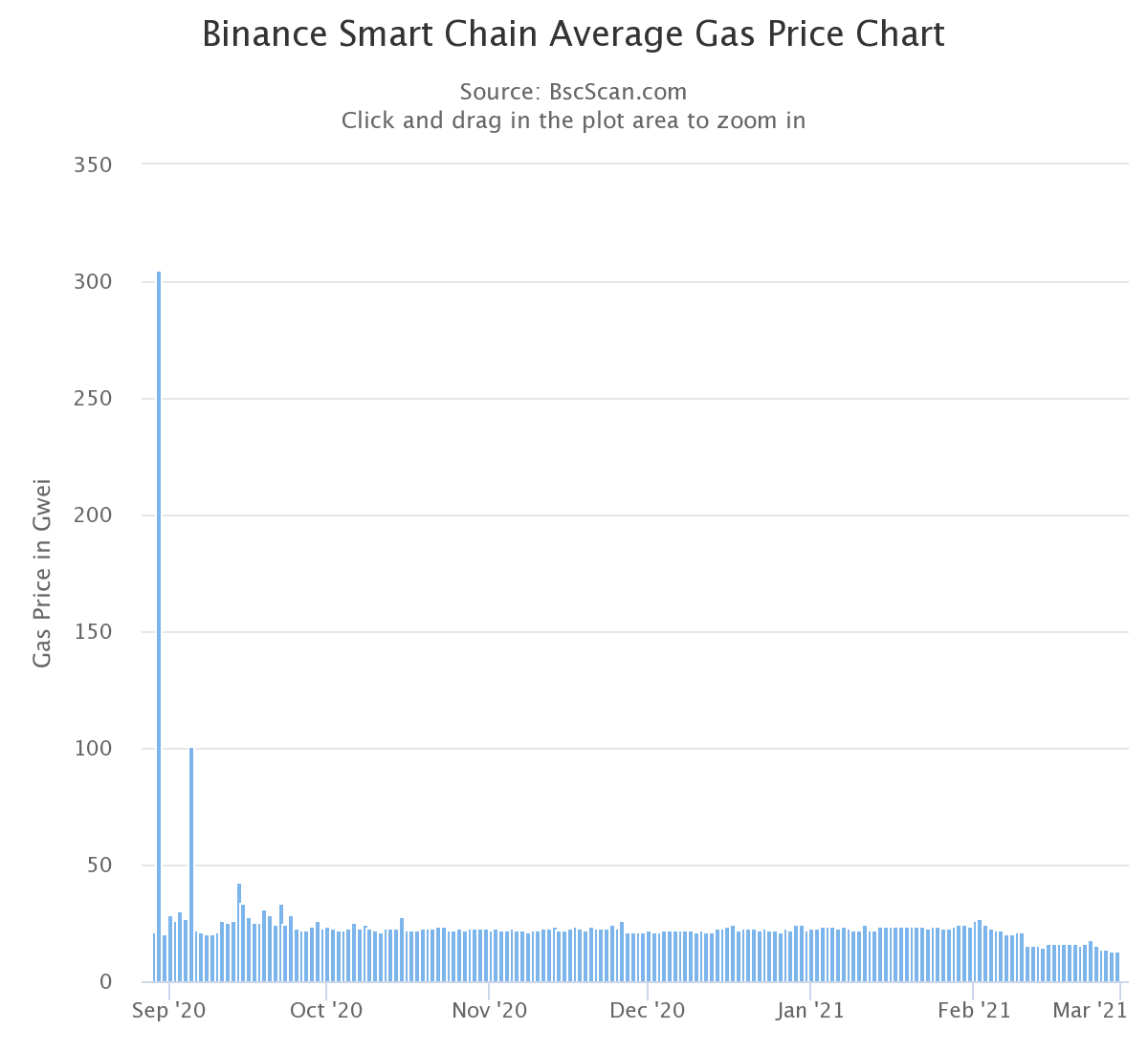Viewport: 1148px width, 1052px height.
Task: Click the Dec '20 axis label
Action: tap(648, 1010)
